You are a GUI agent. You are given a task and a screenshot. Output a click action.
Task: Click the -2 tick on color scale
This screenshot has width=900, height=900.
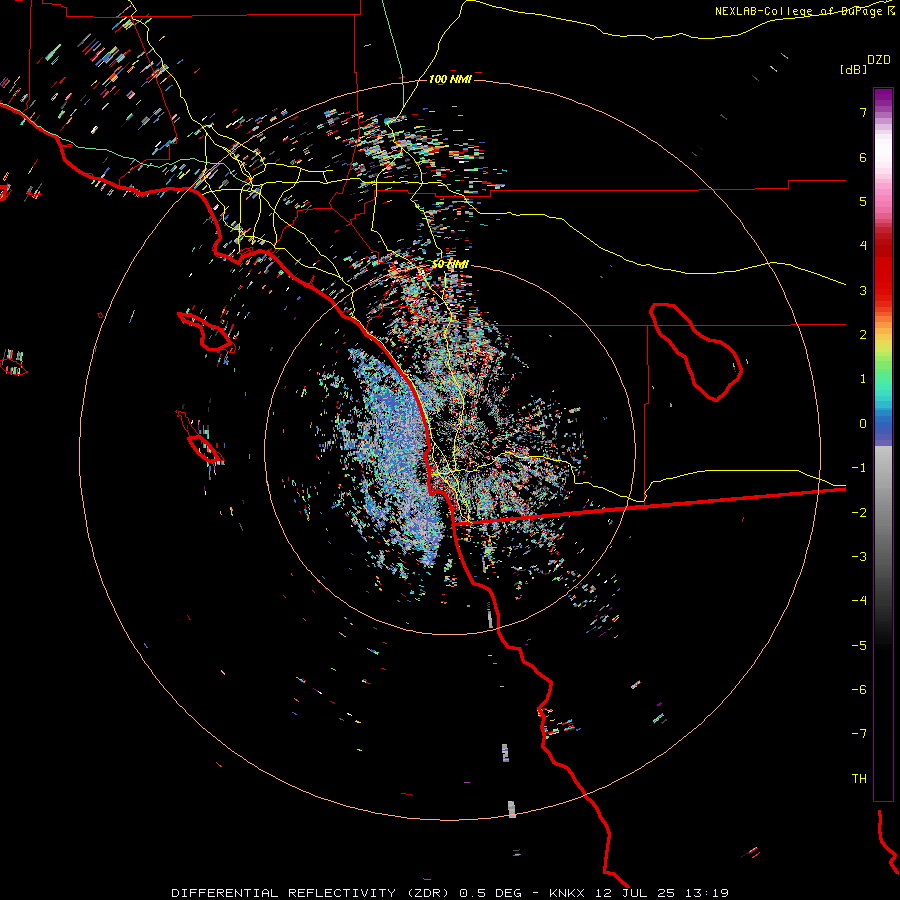point(859,513)
